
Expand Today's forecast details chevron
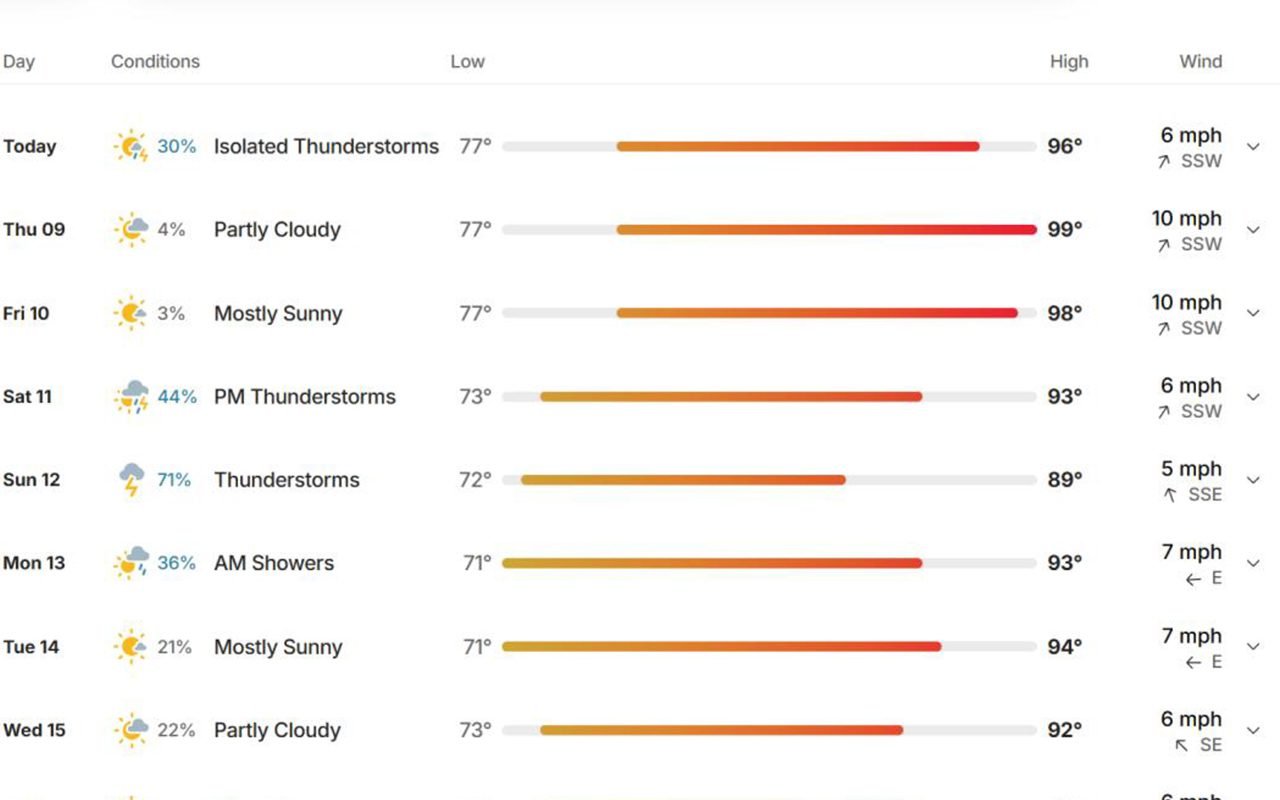click(x=1253, y=147)
